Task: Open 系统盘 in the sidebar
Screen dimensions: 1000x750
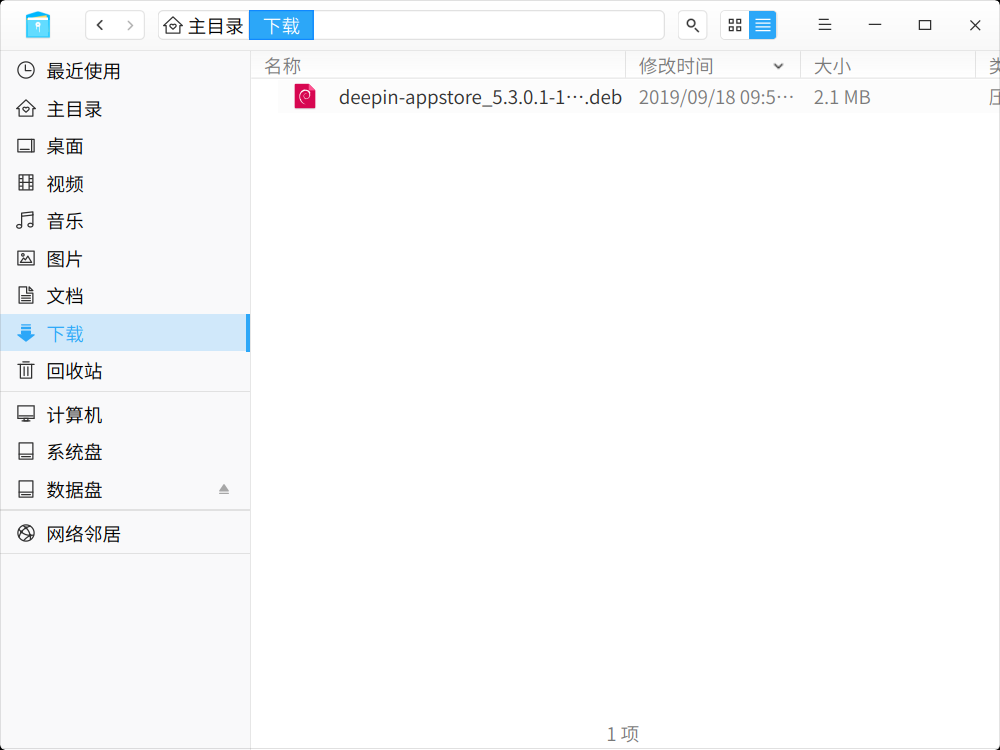Action: pos(125,452)
